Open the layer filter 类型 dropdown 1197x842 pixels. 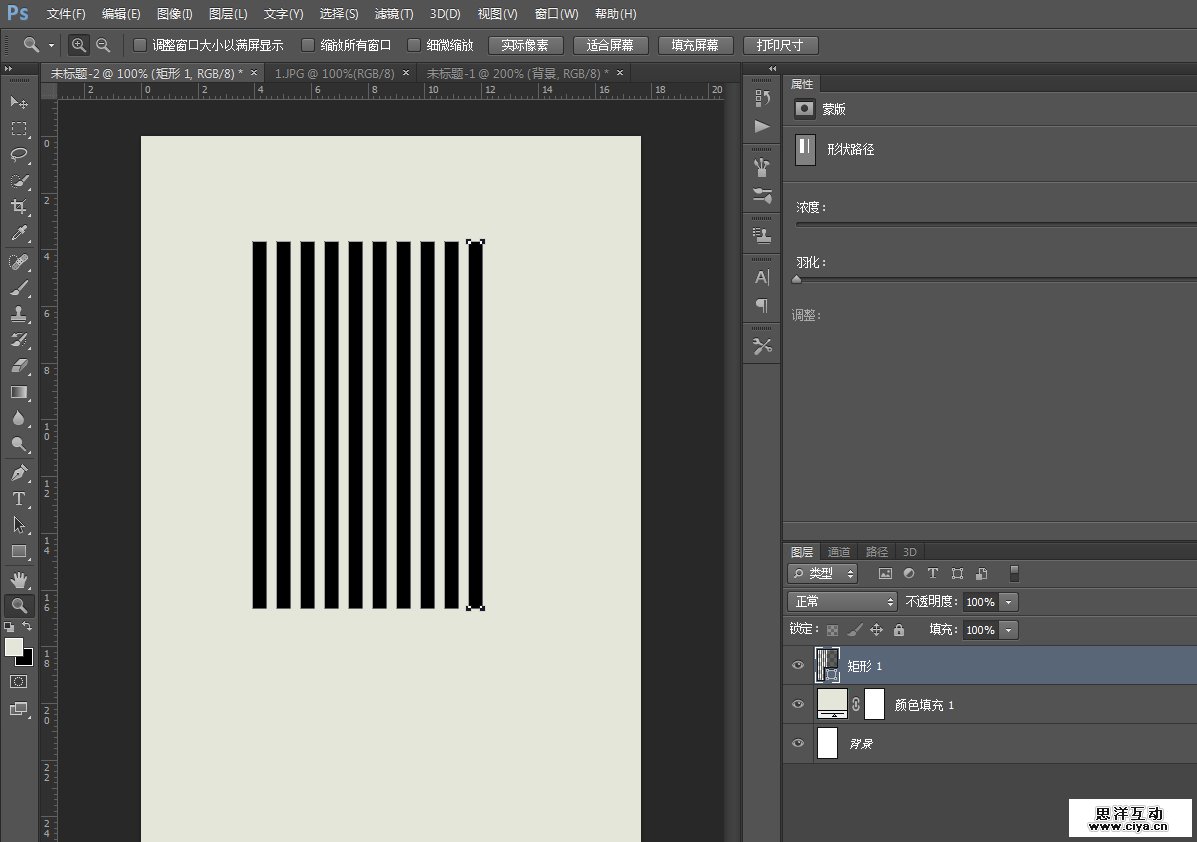823,574
